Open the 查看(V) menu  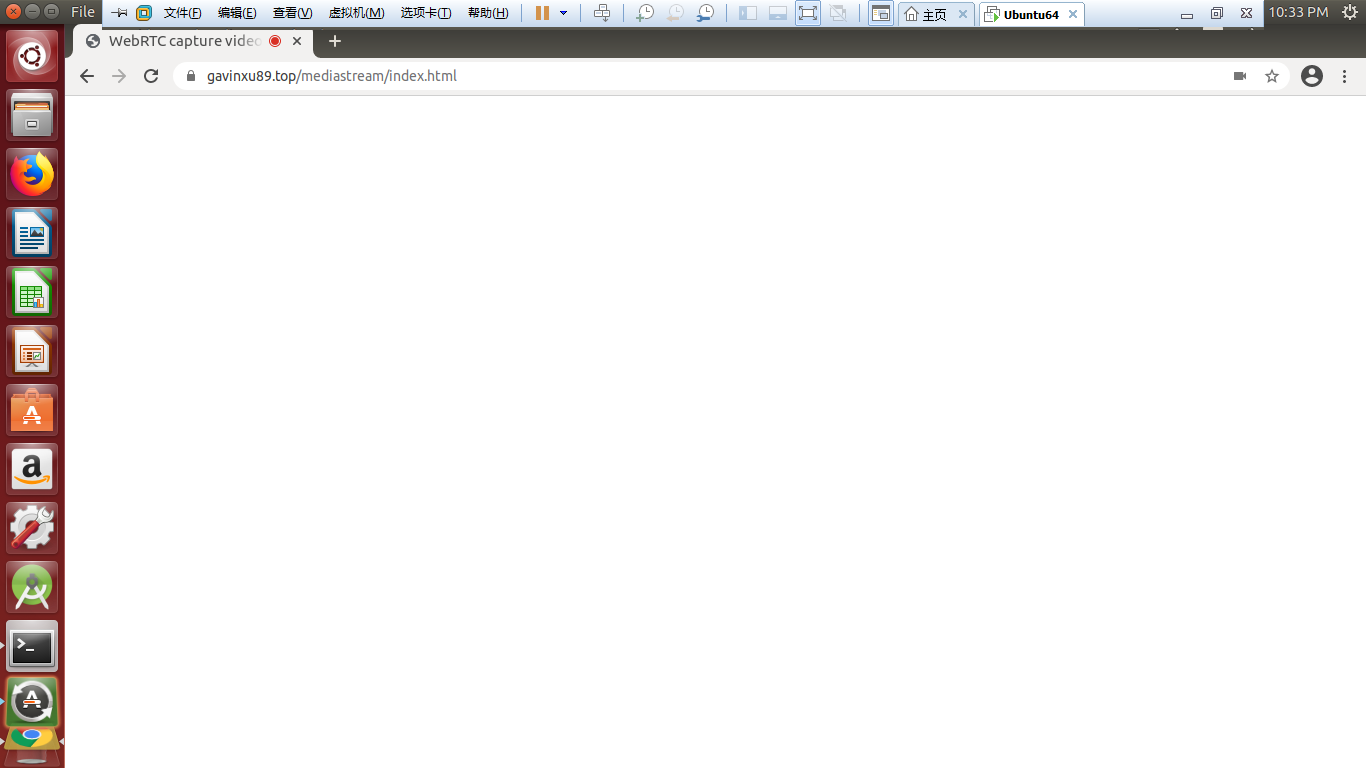pos(292,13)
